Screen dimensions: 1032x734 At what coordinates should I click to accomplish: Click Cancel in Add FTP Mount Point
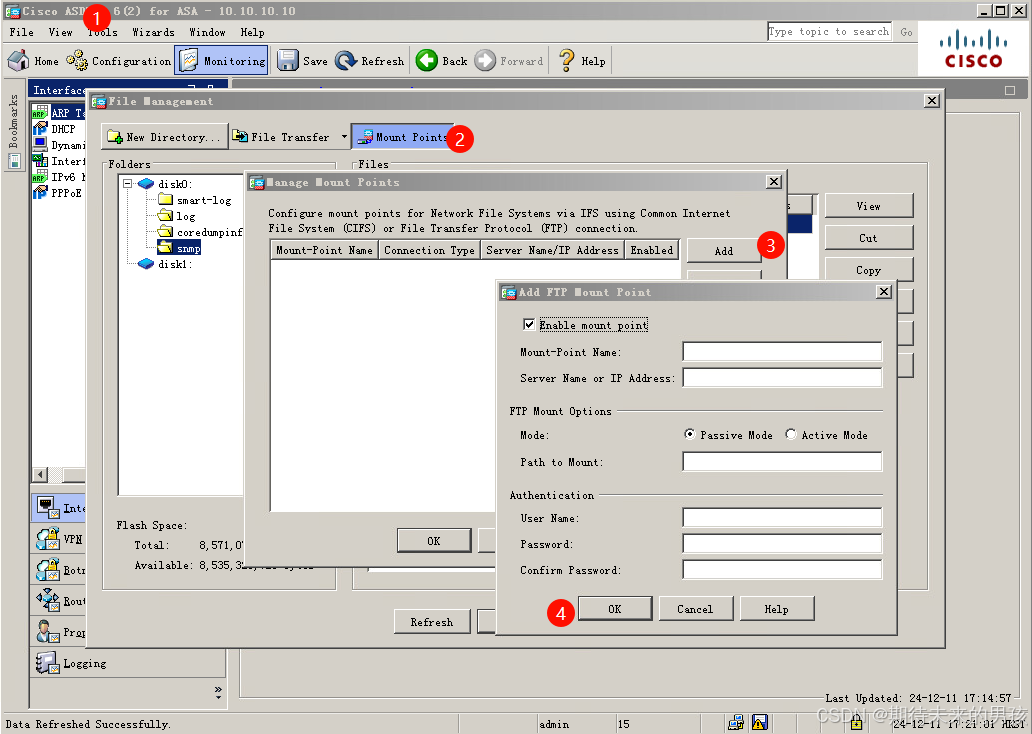[695, 609]
